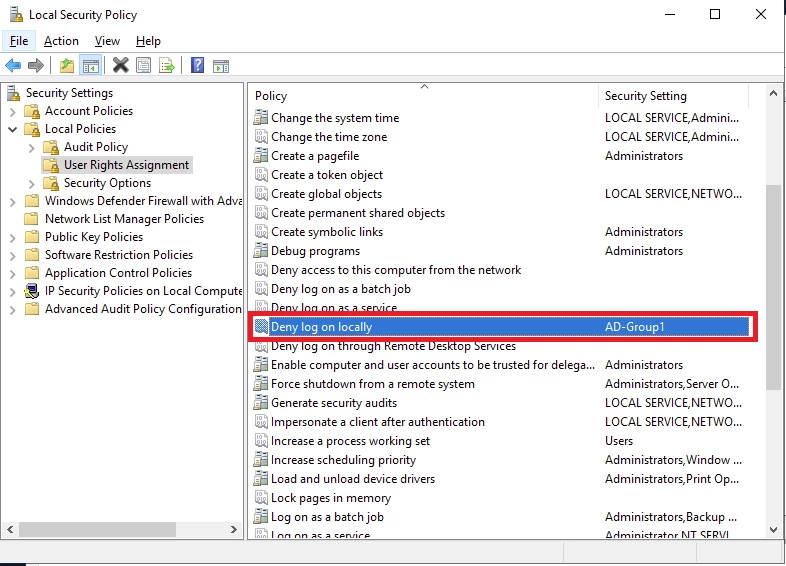Click the icon beside Force shutdown from a remote system
This screenshot has width=786, height=566.
coord(261,384)
